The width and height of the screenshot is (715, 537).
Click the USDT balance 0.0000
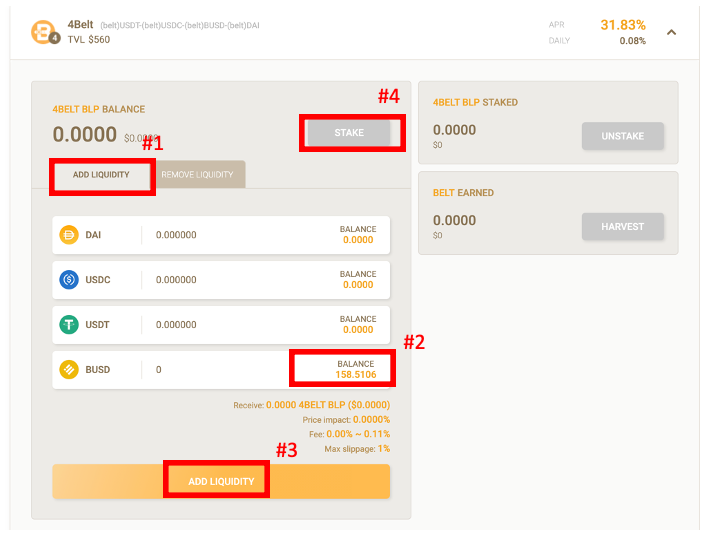(358, 330)
